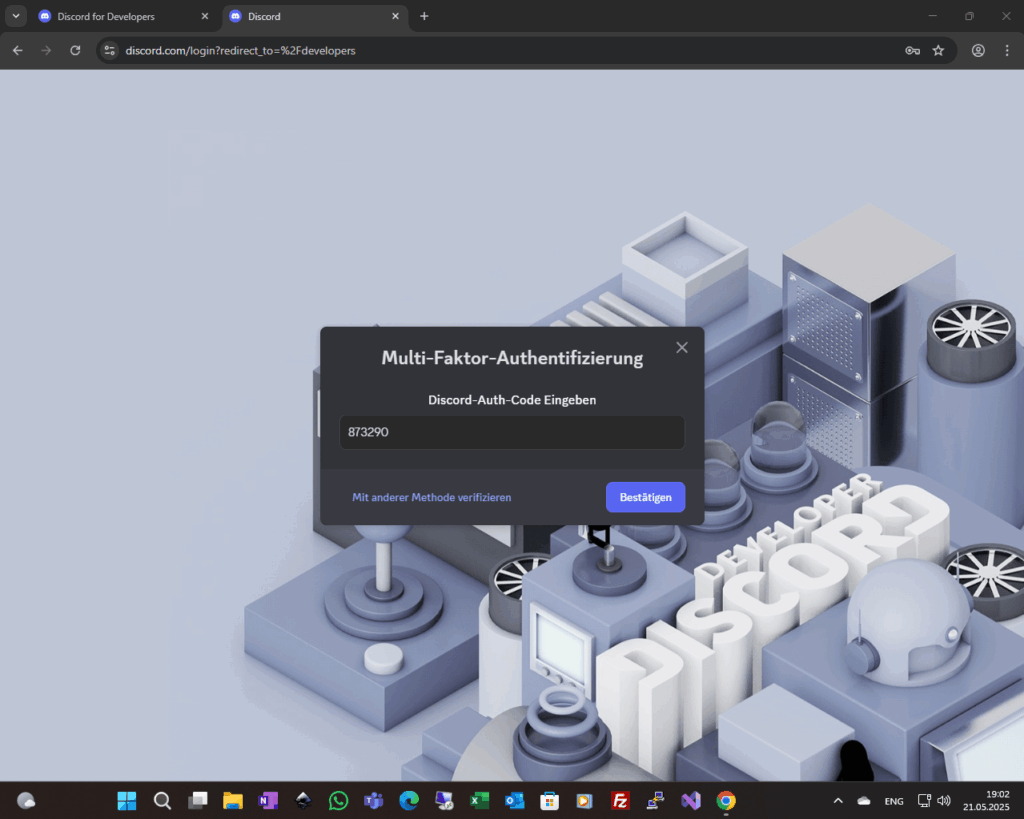Bookmark this page with the star
Screen dimensions: 1024x819
(938, 50)
